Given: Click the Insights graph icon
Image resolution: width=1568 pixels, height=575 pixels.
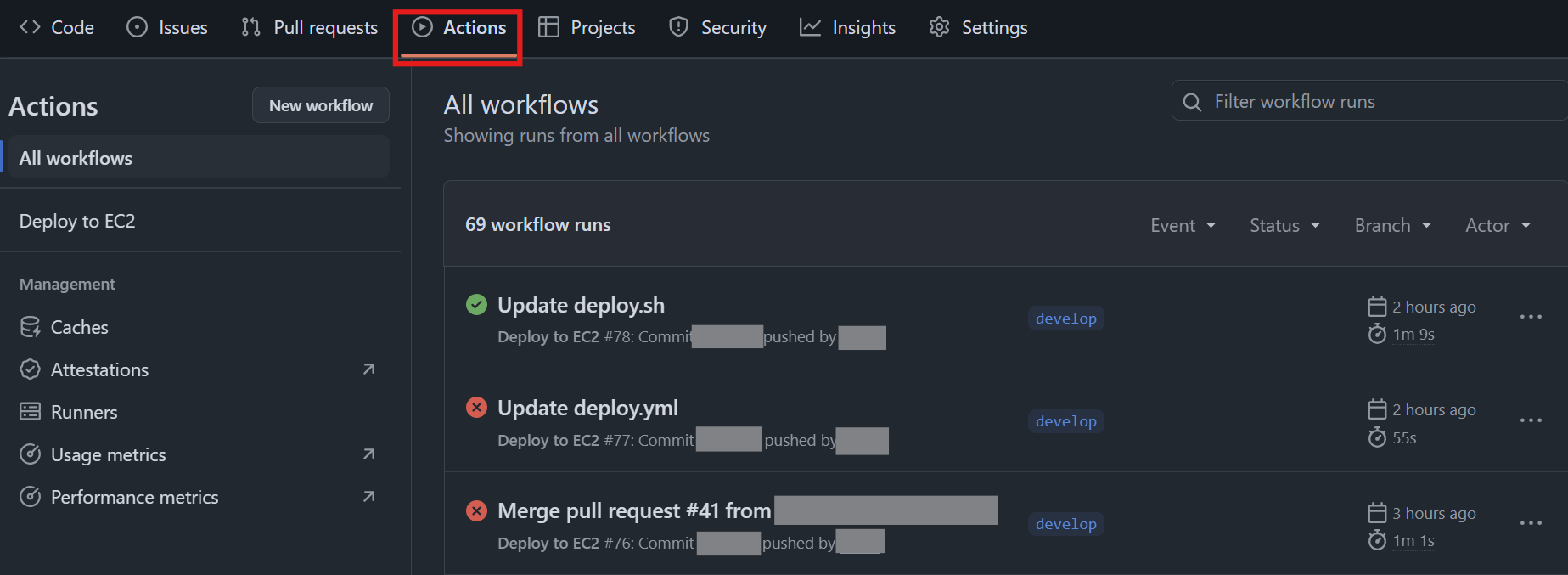Looking at the screenshot, I should [x=810, y=27].
